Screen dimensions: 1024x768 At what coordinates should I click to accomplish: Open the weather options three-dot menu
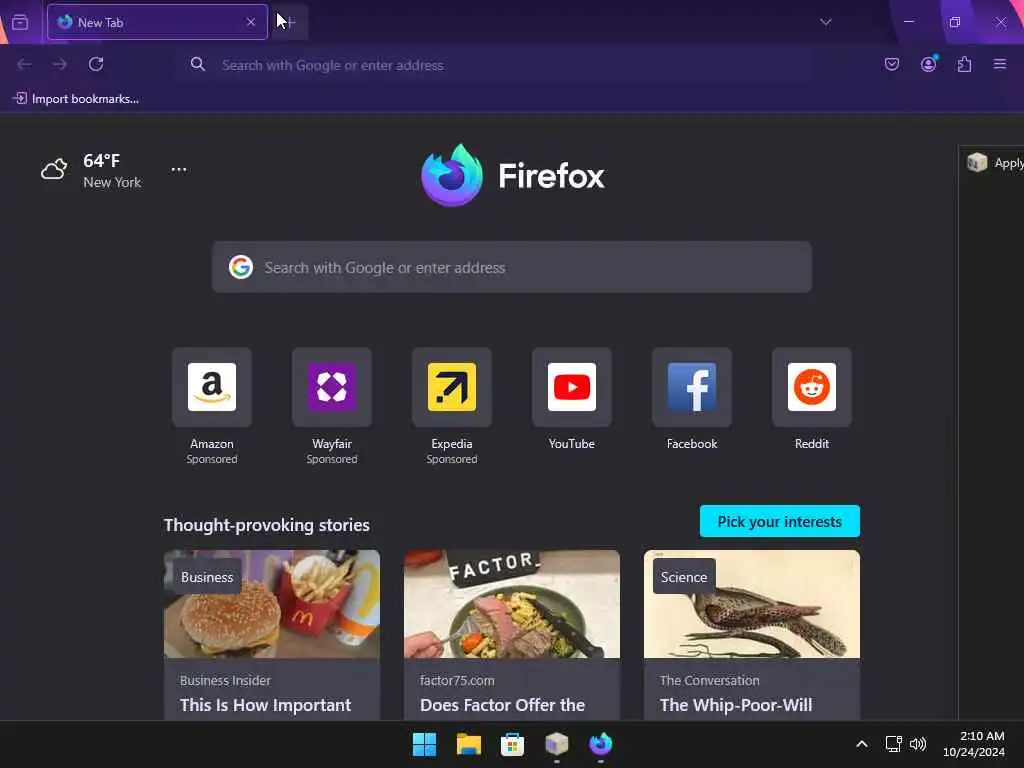tap(179, 170)
